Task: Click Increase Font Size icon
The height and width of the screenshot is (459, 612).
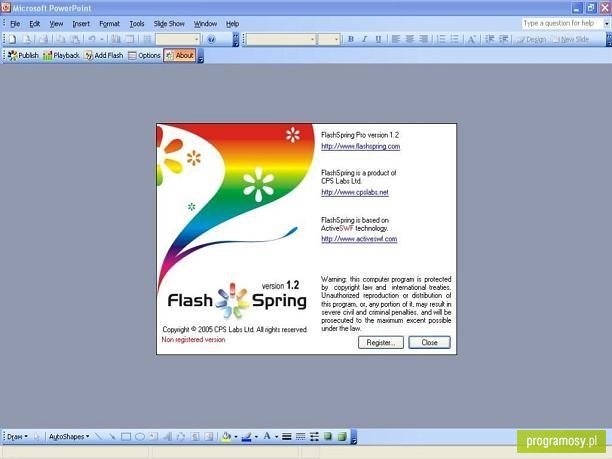Action: pos(471,39)
